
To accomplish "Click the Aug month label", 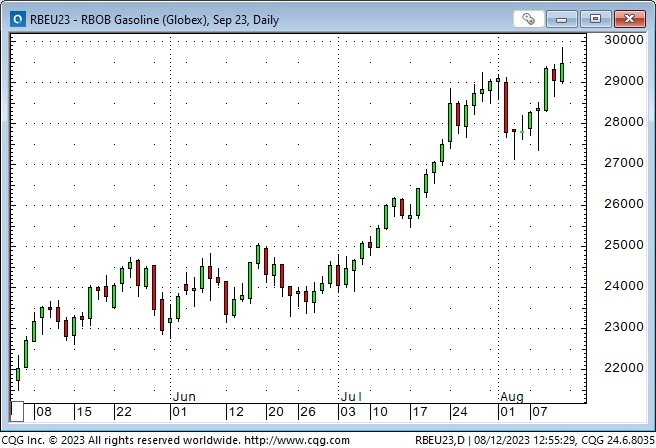I will point(512,397).
